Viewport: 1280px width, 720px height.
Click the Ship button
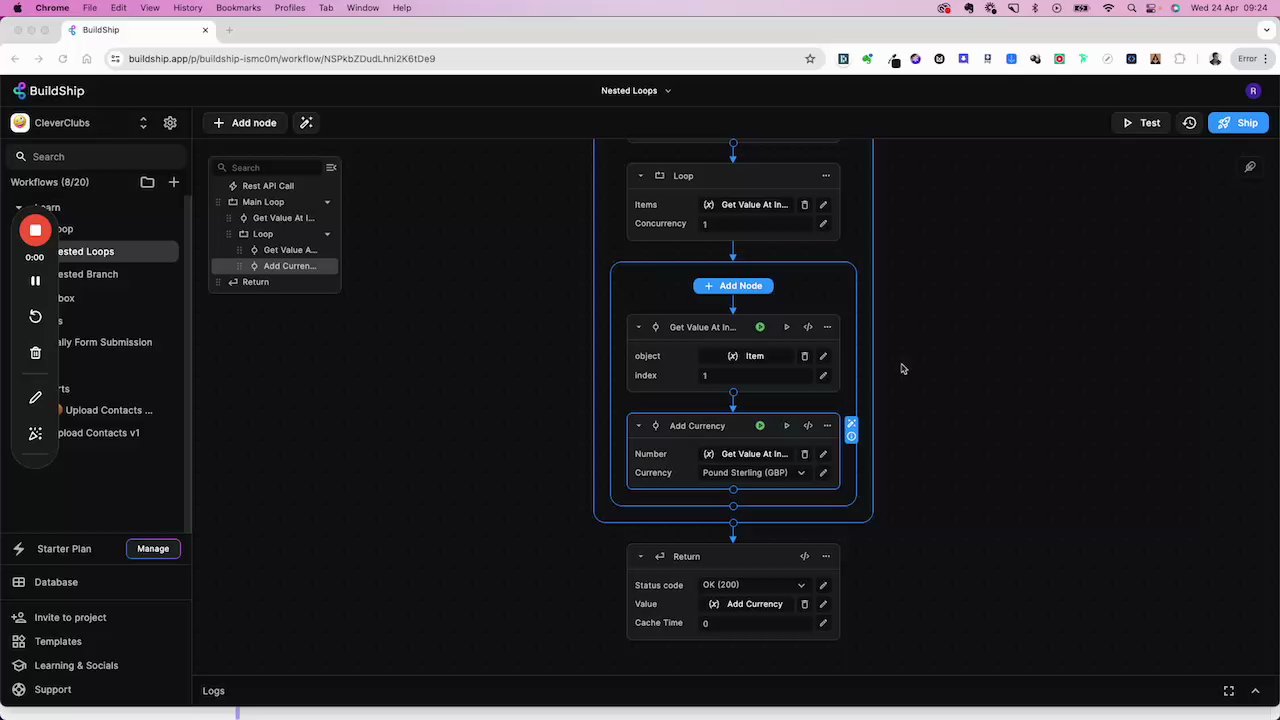(1238, 122)
